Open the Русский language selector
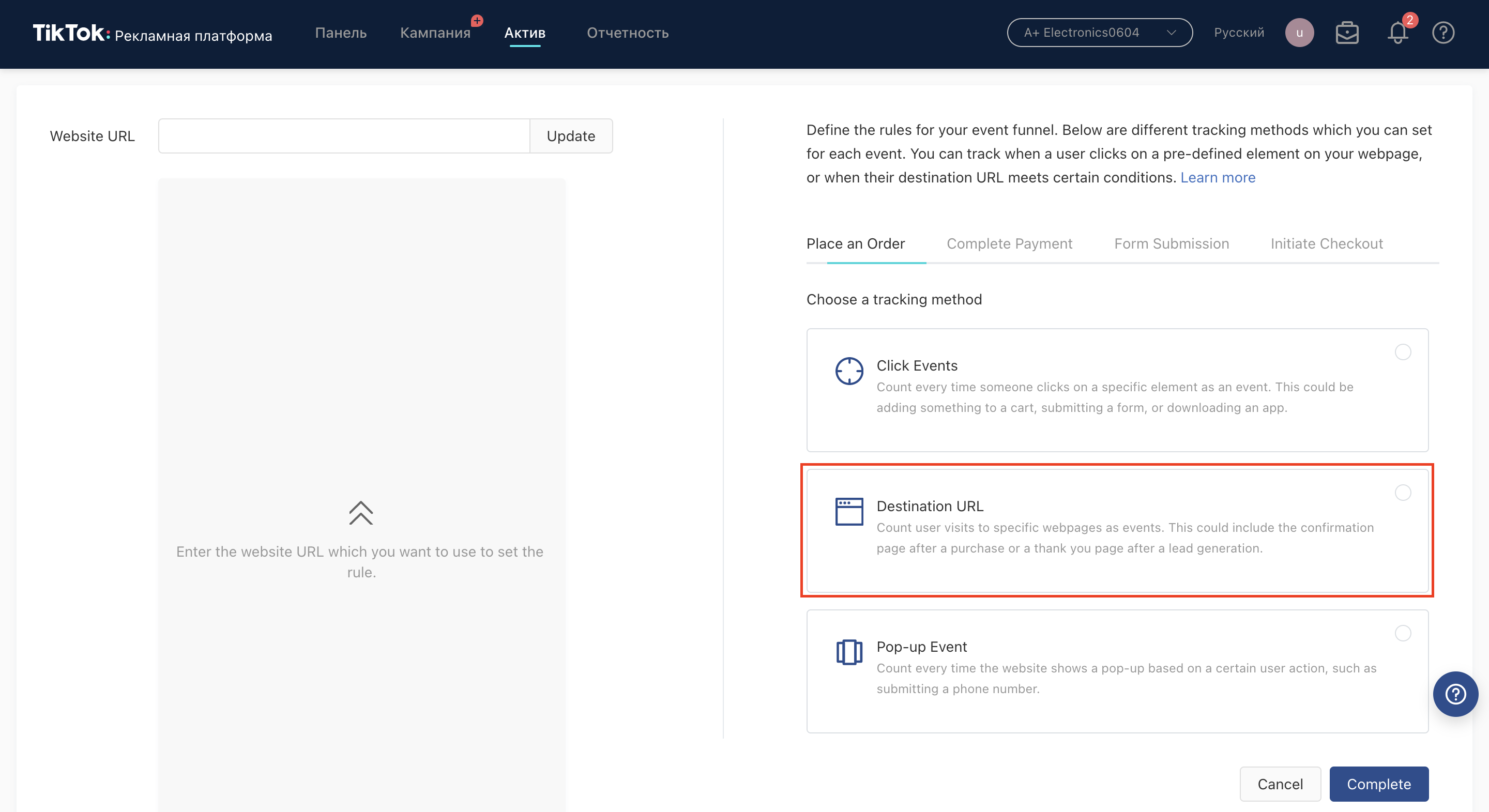Viewport: 1489px width, 812px height. click(1238, 33)
